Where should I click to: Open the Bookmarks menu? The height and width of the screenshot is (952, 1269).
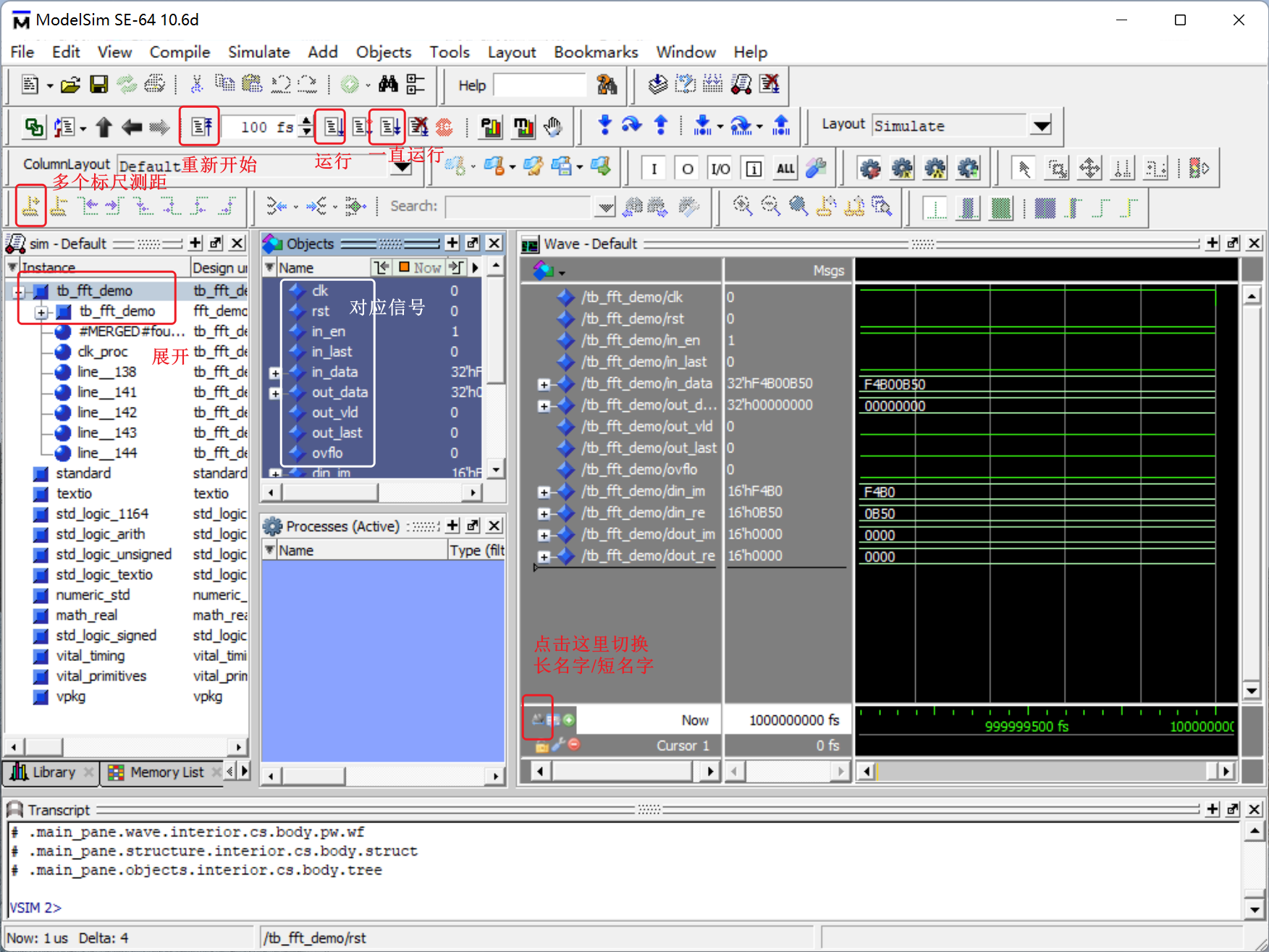tap(596, 52)
